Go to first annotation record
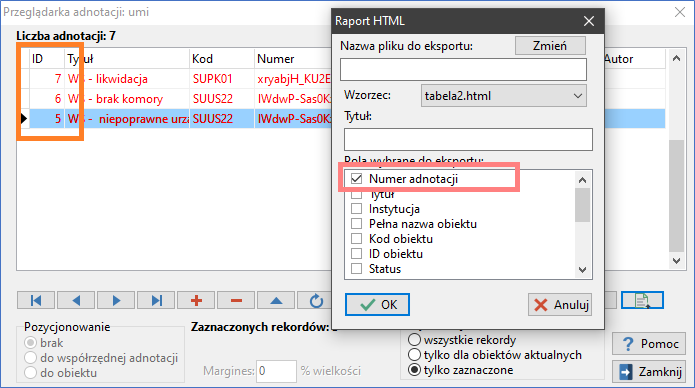 [x=36, y=300]
